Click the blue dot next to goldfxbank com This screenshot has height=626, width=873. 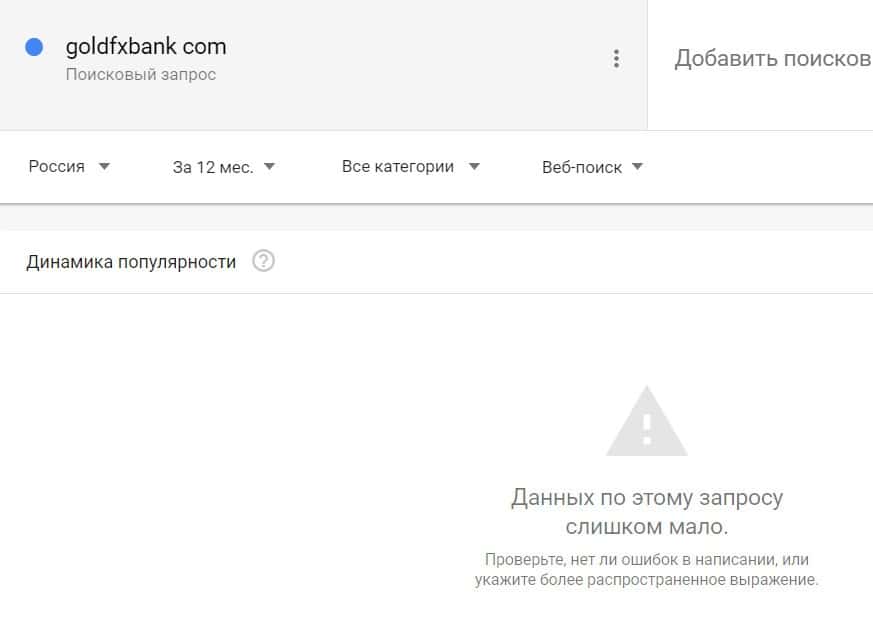coord(34,47)
